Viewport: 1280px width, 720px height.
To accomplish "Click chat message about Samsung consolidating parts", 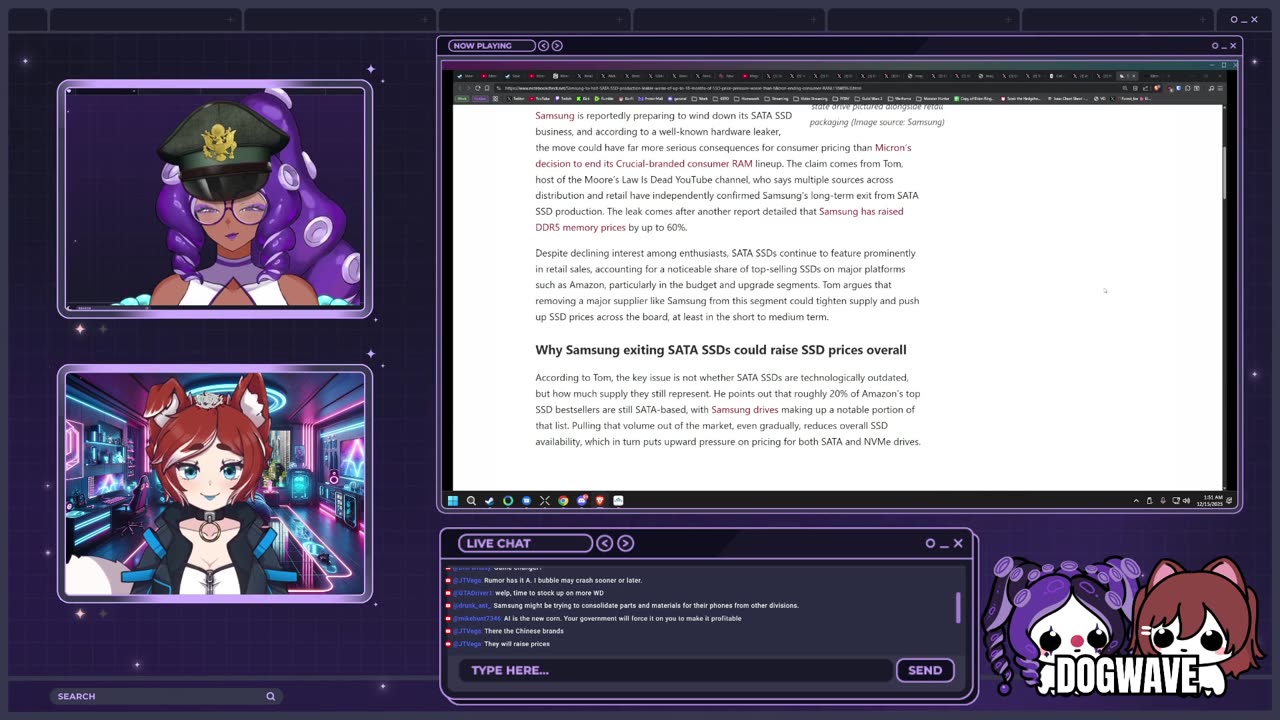I will [646, 605].
